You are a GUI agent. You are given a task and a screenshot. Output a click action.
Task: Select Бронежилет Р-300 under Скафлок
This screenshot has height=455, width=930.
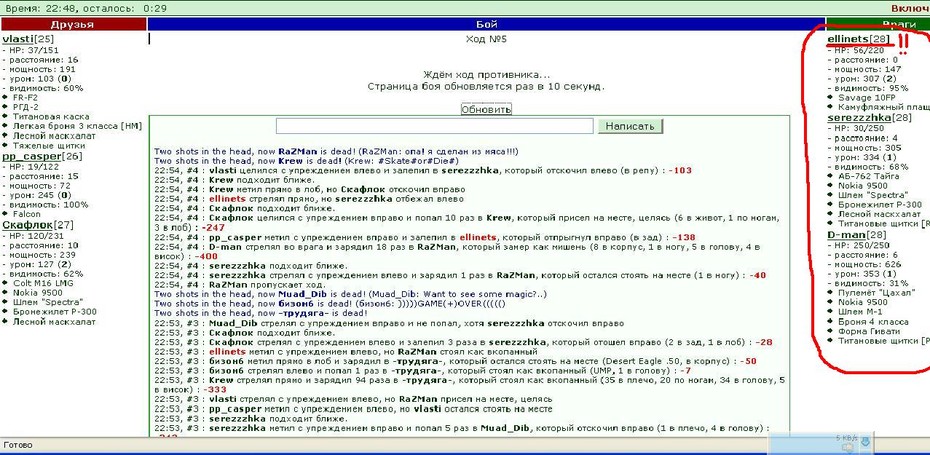(x=55, y=311)
